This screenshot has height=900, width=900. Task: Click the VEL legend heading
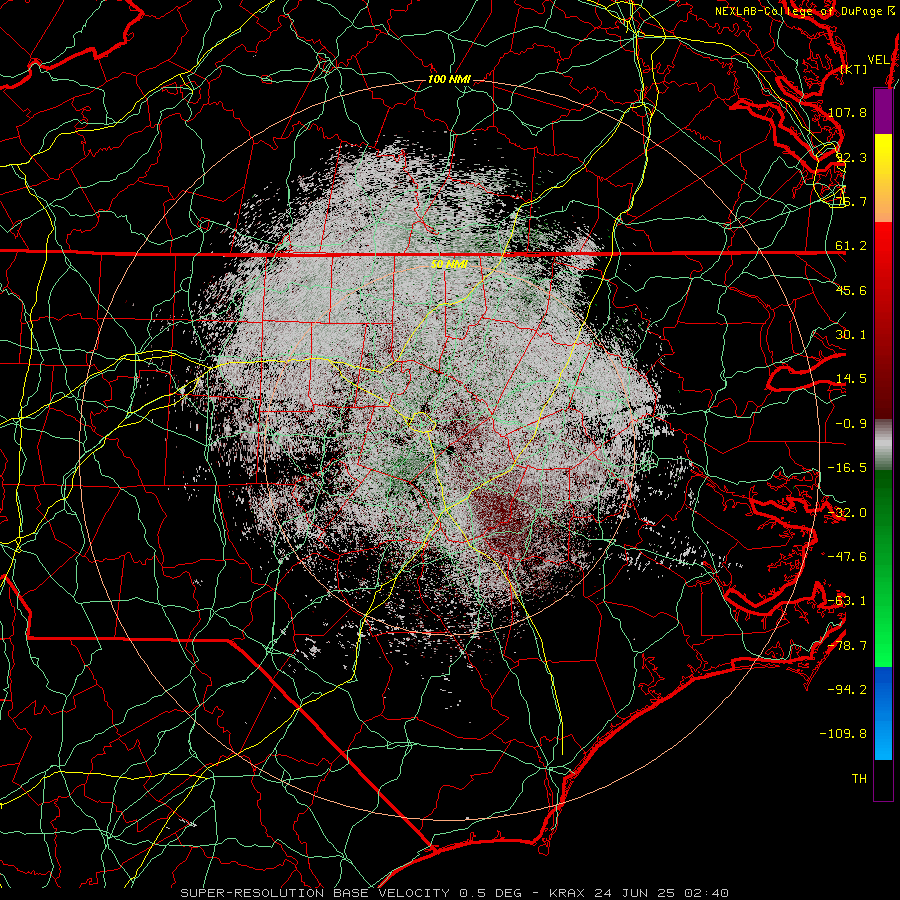coord(879,60)
